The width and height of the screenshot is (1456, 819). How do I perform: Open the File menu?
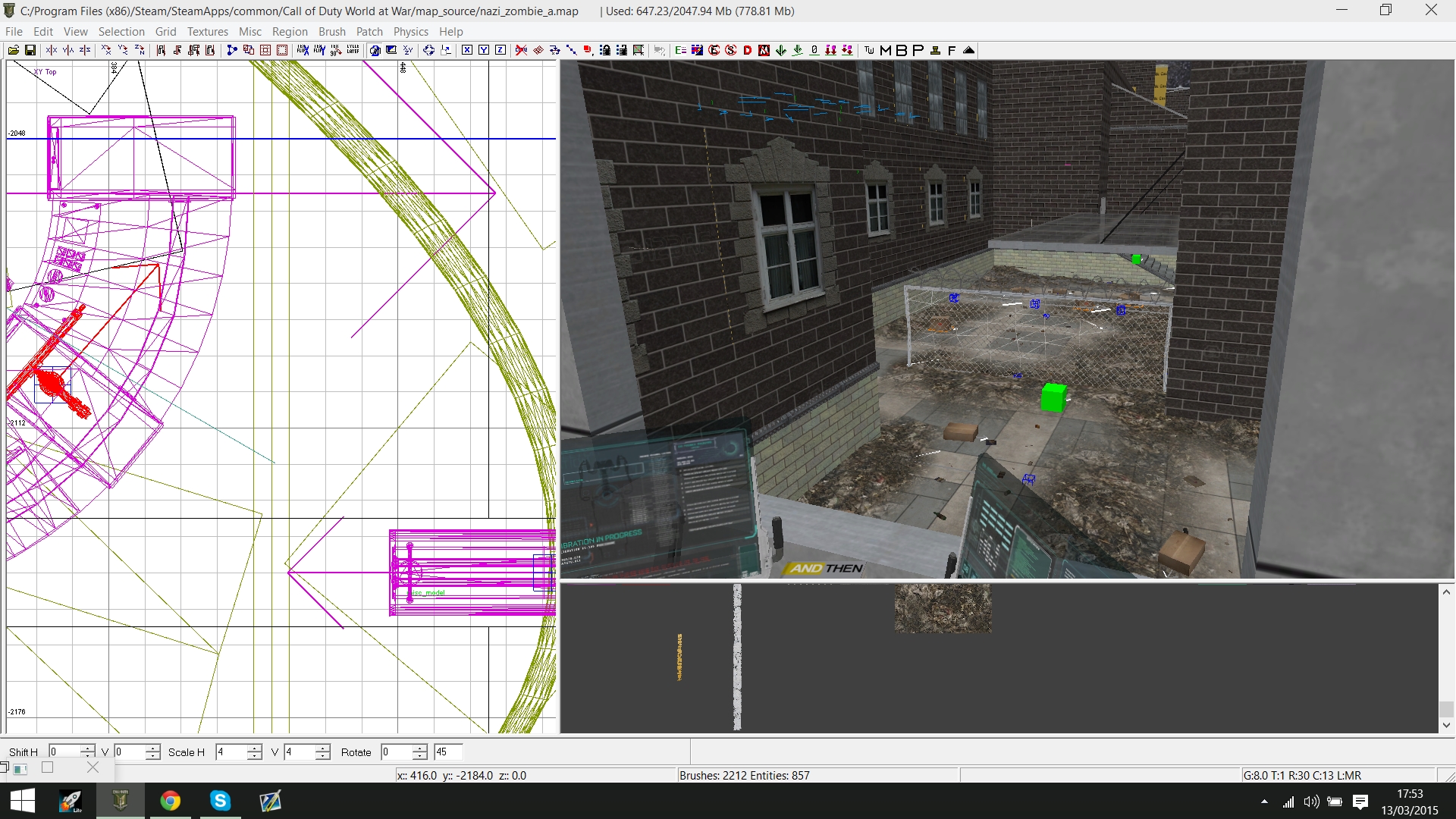(14, 32)
